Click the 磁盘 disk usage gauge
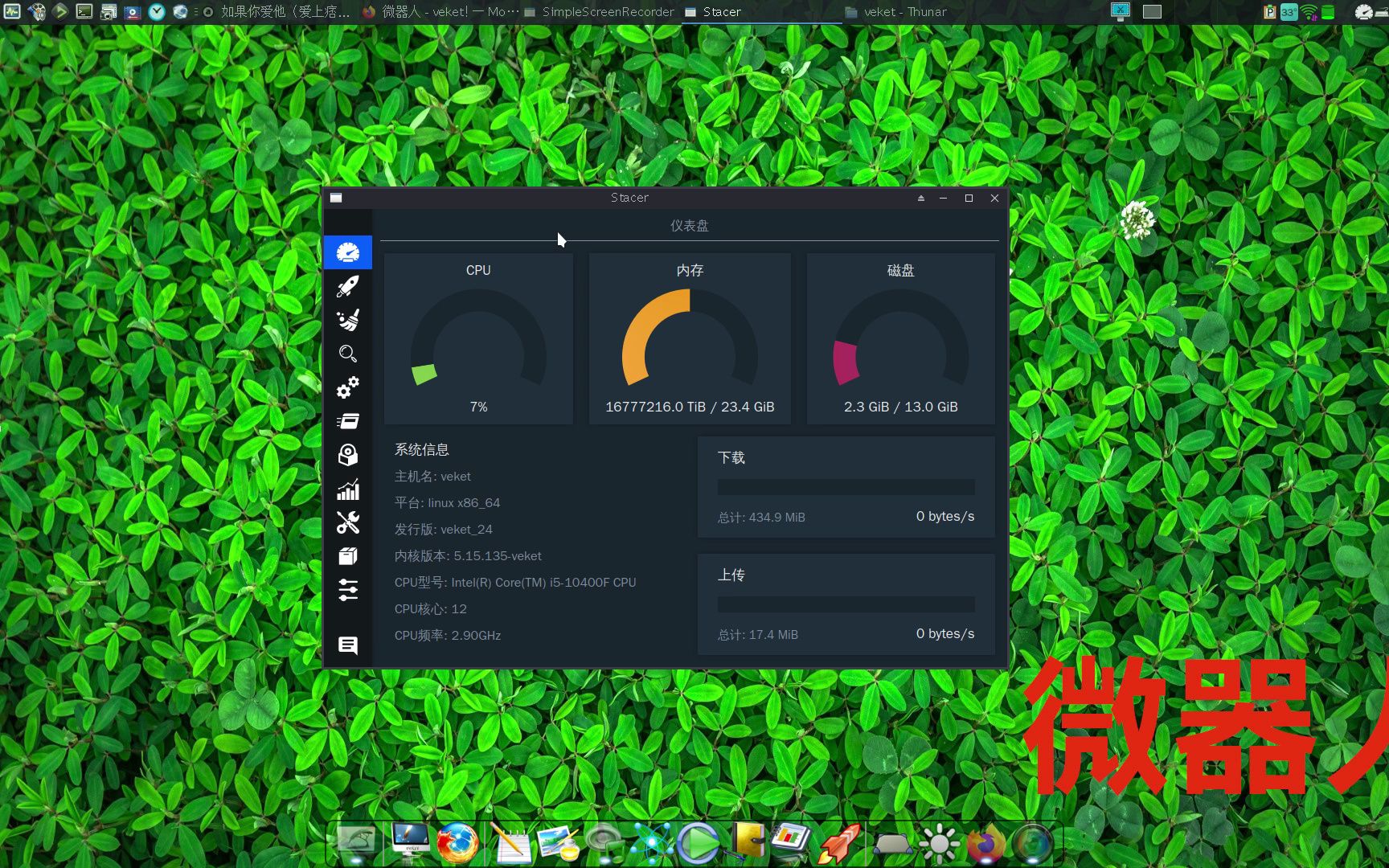Screen dimensions: 1389x868 (901, 338)
